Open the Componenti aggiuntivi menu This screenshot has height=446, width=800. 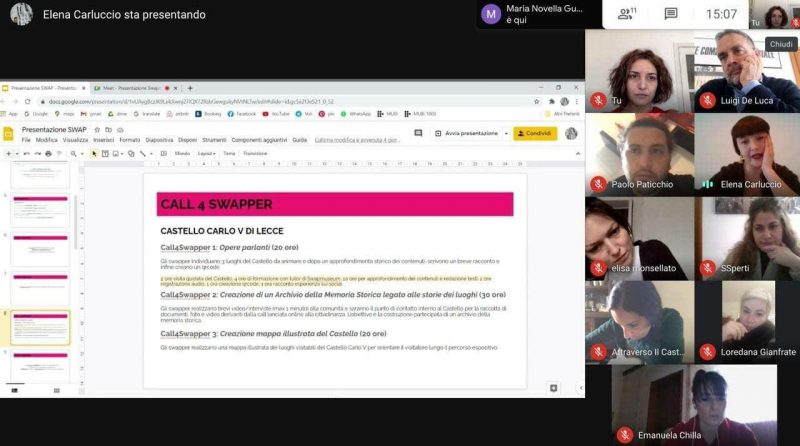click(259, 140)
